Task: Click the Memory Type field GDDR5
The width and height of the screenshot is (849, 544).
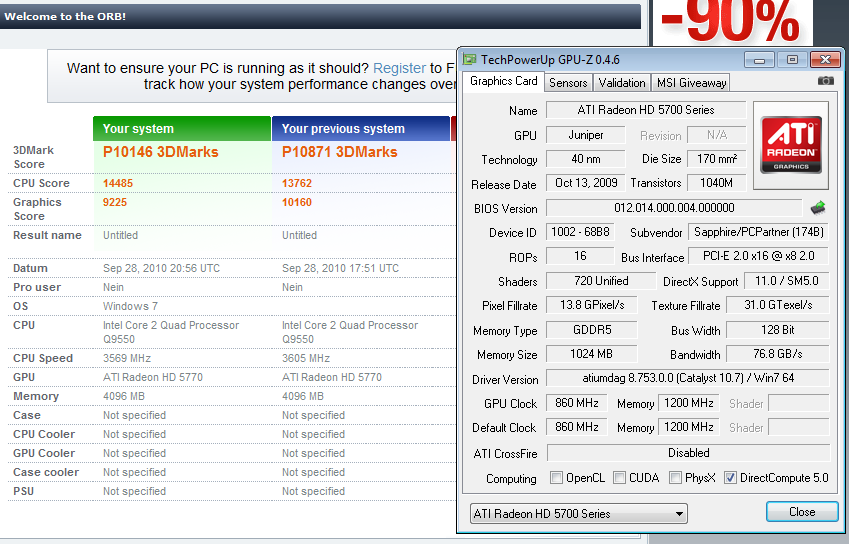Action: [592, 330]
